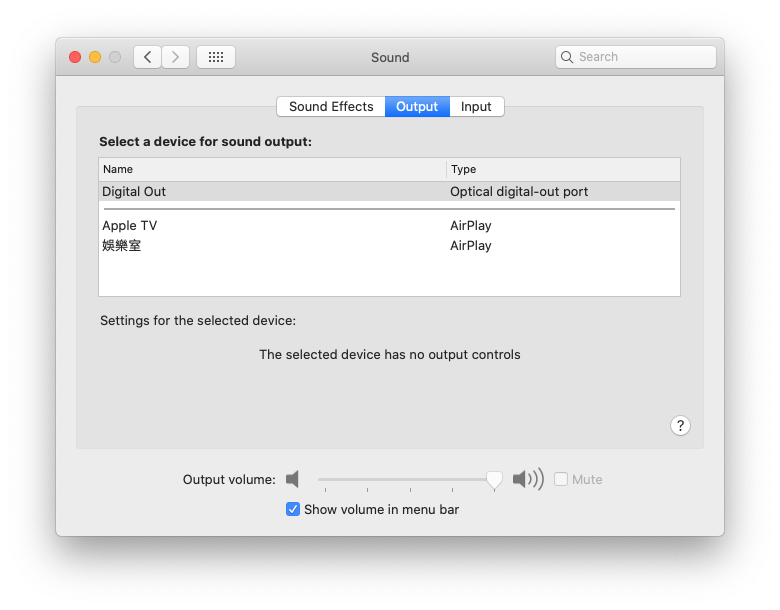Viewport: 780px width, 610px height.
Task: Select the Output tab
Action: click(417, 107)
